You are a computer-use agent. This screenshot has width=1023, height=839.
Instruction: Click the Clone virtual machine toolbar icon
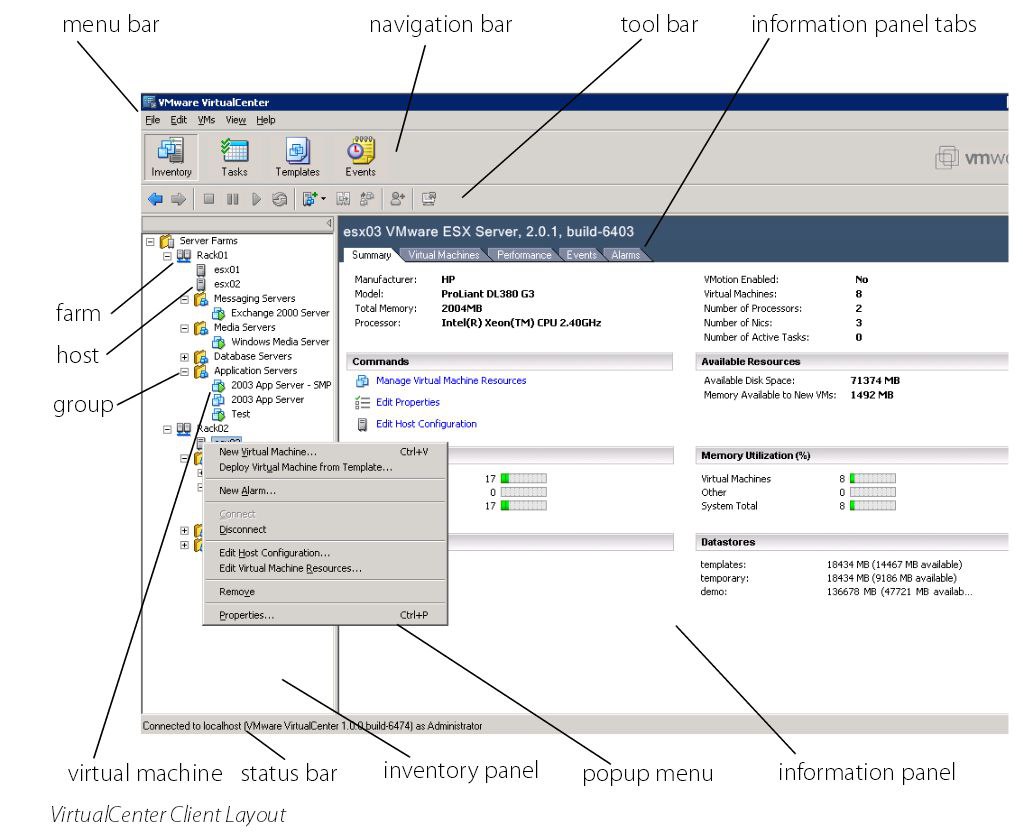click(367, 199)
